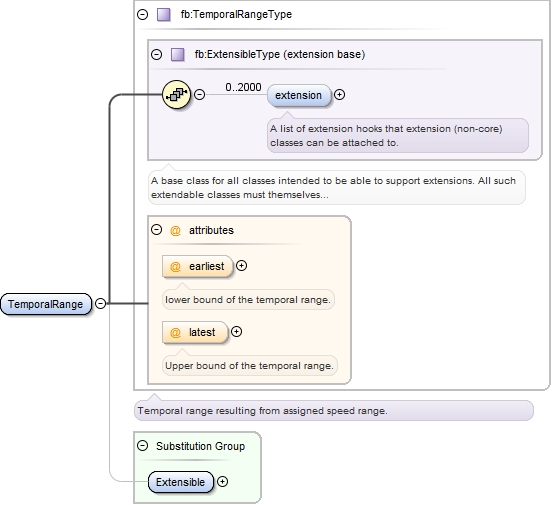Select the extension element node

(299, 95)
